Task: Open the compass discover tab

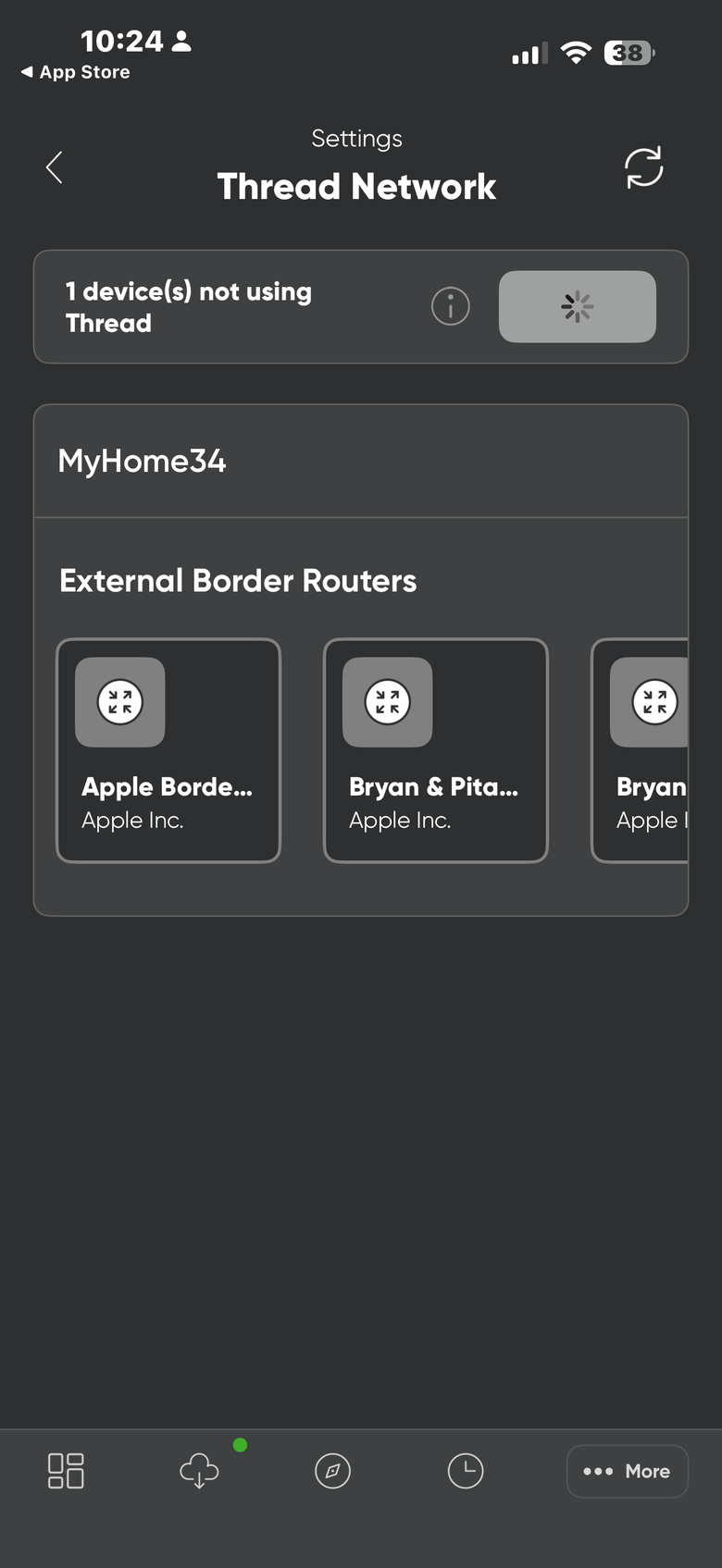Action: click(332, 1470)
